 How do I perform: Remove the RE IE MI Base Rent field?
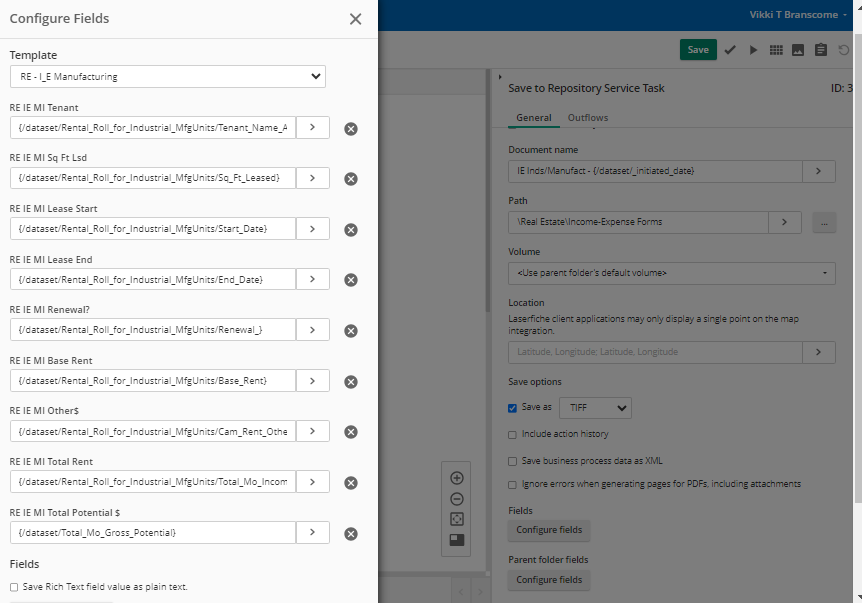coord(351,382)
